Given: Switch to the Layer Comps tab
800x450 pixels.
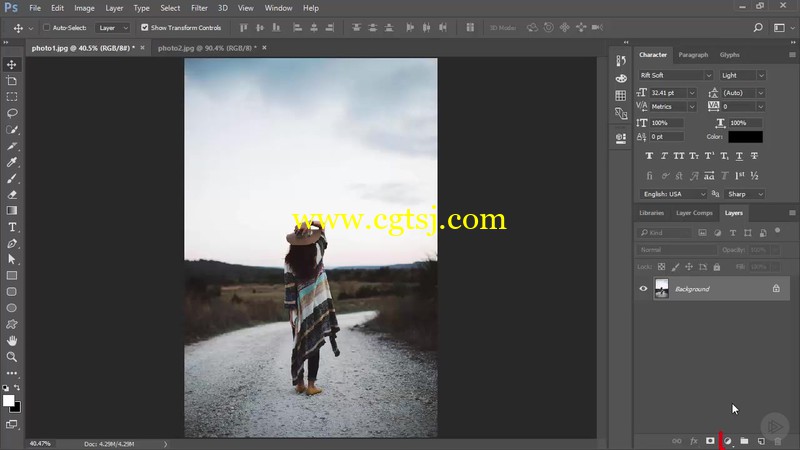Looking at the screenshot, I should coord(694,213).
